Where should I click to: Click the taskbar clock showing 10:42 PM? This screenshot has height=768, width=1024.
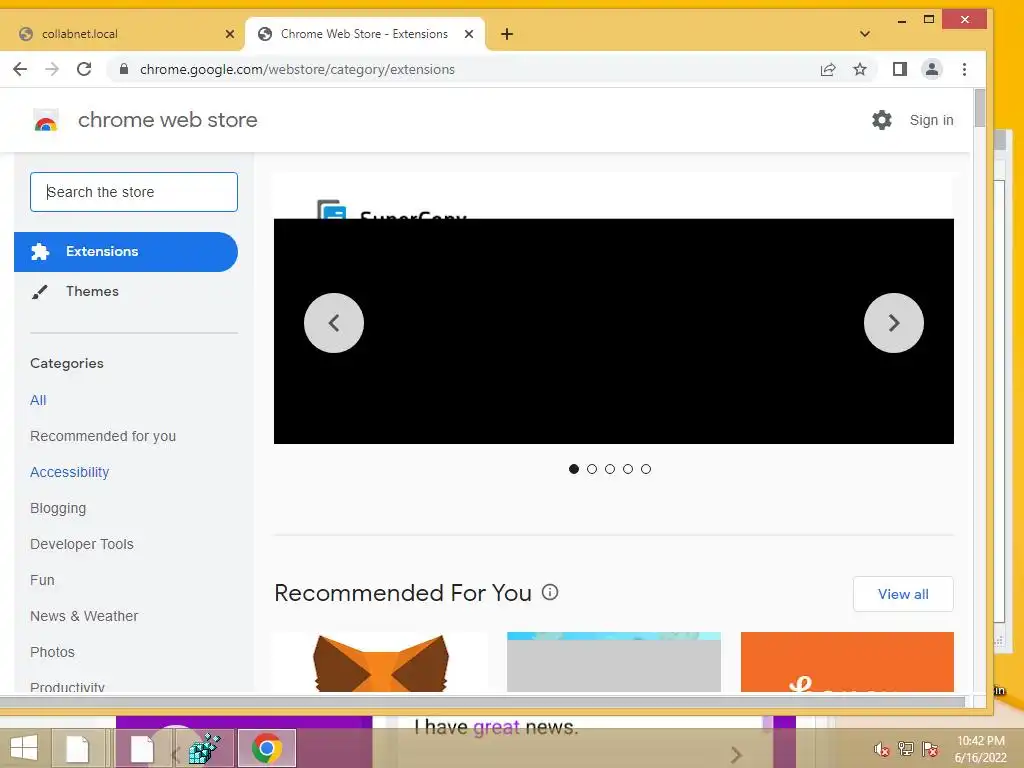[x=980, y=749]
